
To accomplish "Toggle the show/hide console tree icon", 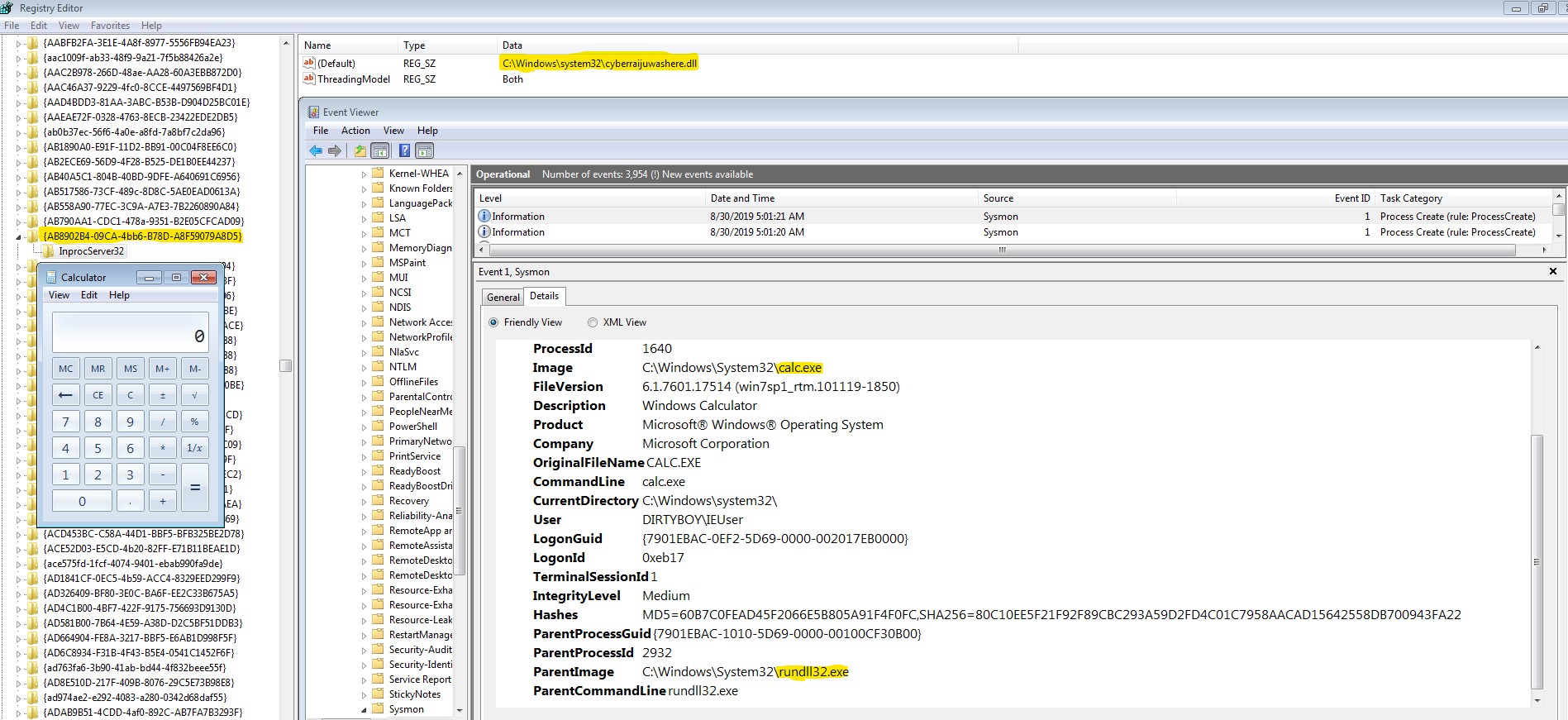I will coord(380,150).
